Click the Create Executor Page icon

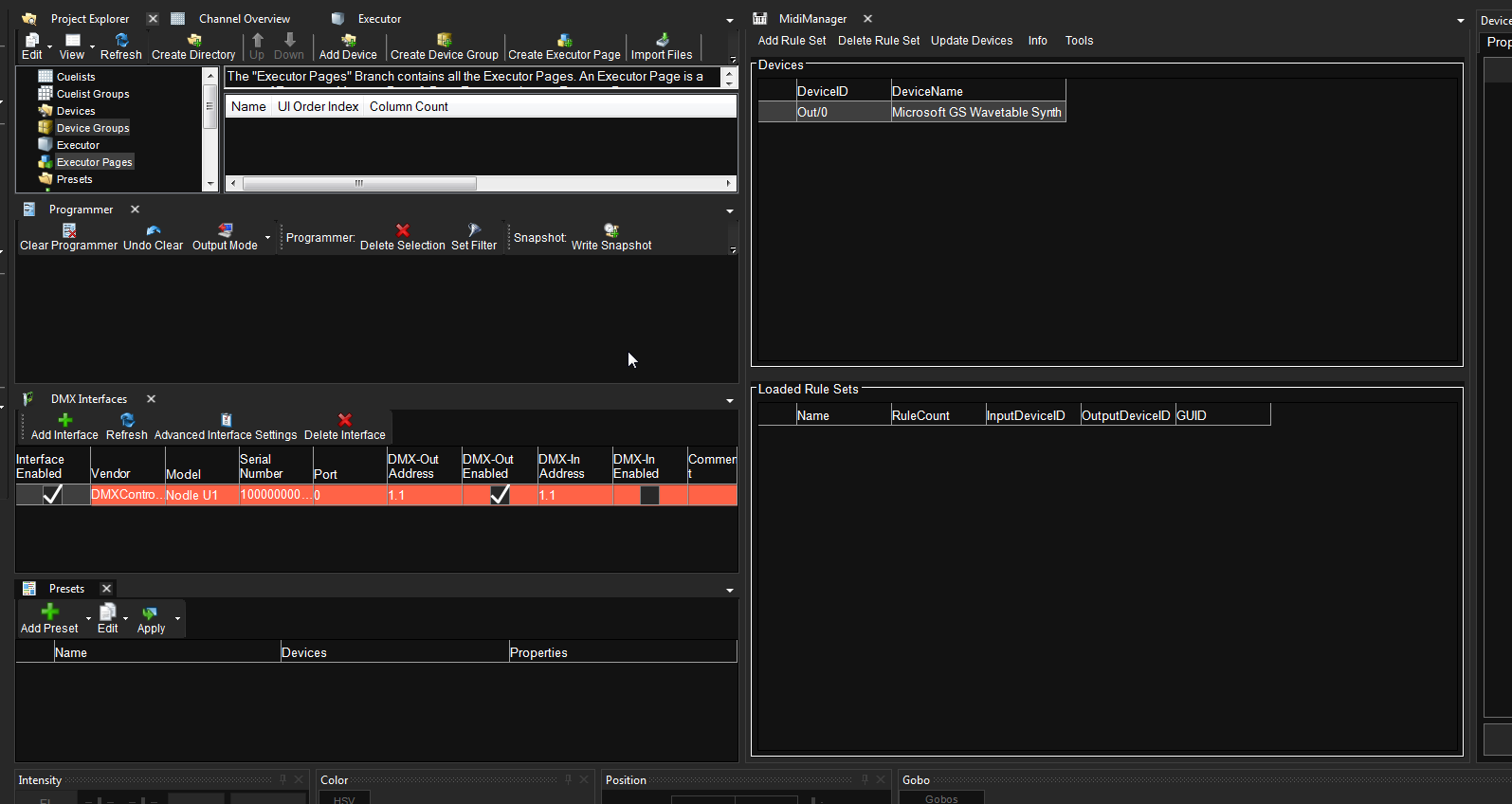(x=564, y=41)
